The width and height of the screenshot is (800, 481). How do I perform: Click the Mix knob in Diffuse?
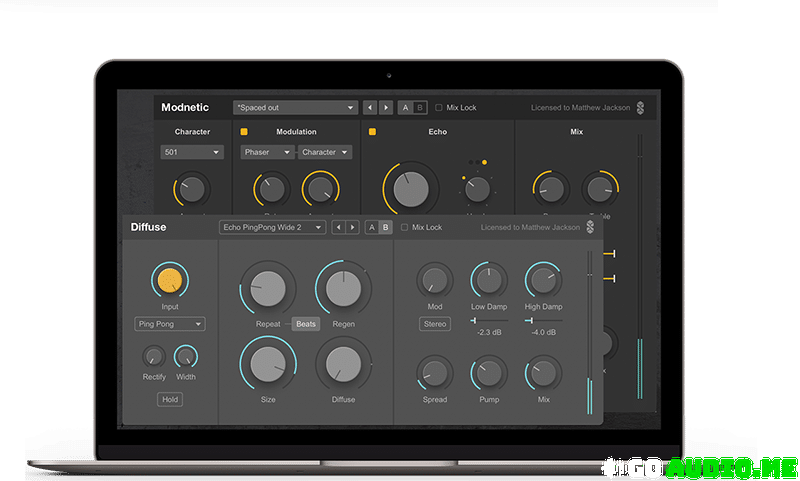click(544, 373)
